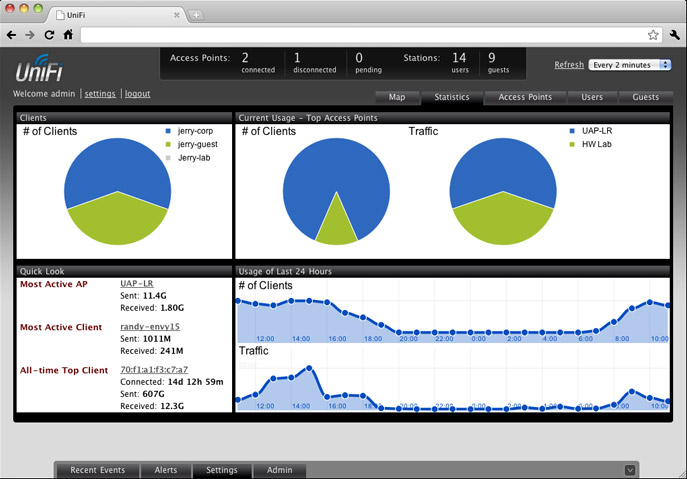Screen dimensions: 687x479
Task: Click the blue UAP-LR legend swatch
Action: pos(572,131)
